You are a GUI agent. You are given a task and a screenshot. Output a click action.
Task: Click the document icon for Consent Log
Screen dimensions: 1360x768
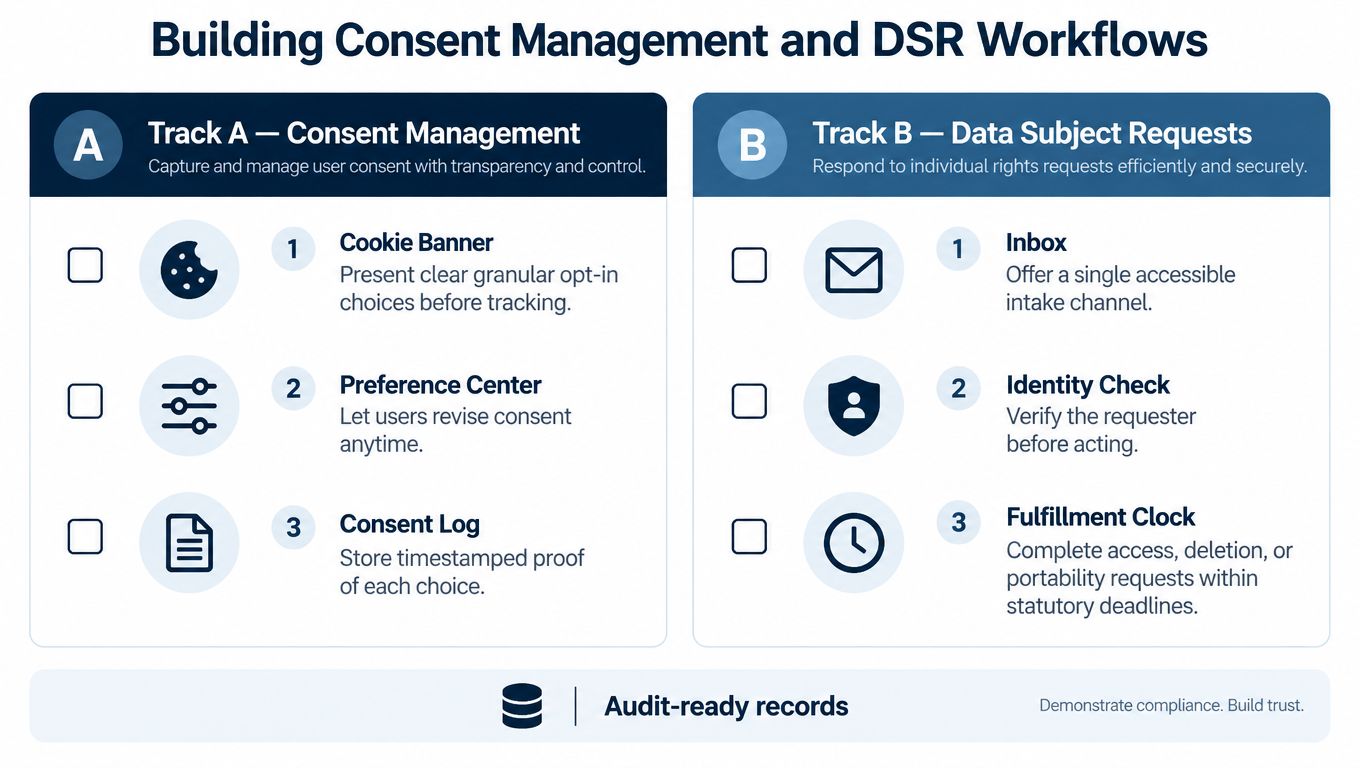[x=189, y=542]
